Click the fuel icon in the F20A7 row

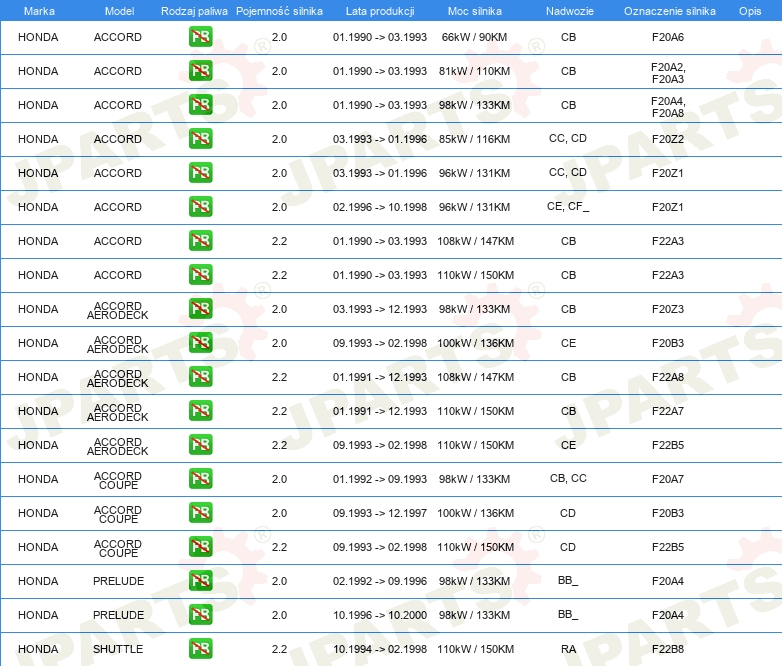coord(200,479)
